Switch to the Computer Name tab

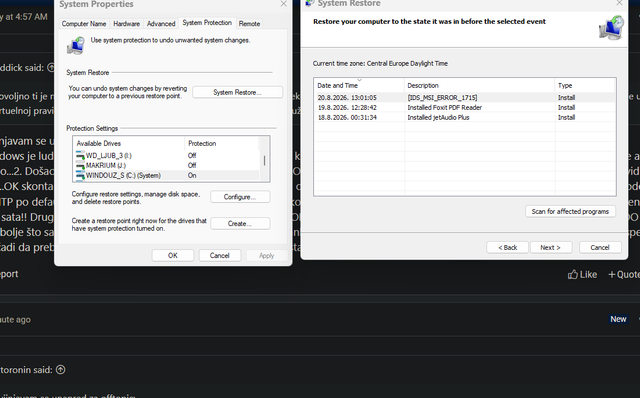click(x=84, y=24)
